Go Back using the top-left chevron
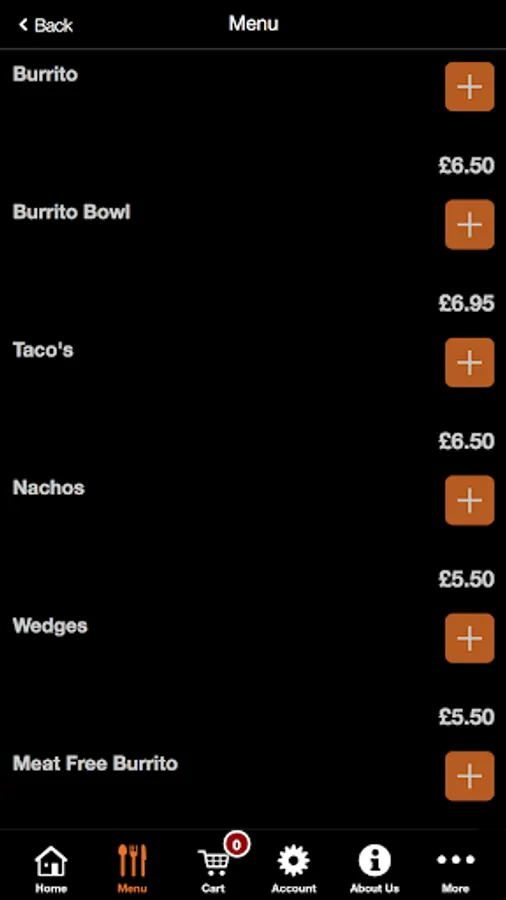Image resolution: width=506 pixels, height=900 pixels. (45, 25)
